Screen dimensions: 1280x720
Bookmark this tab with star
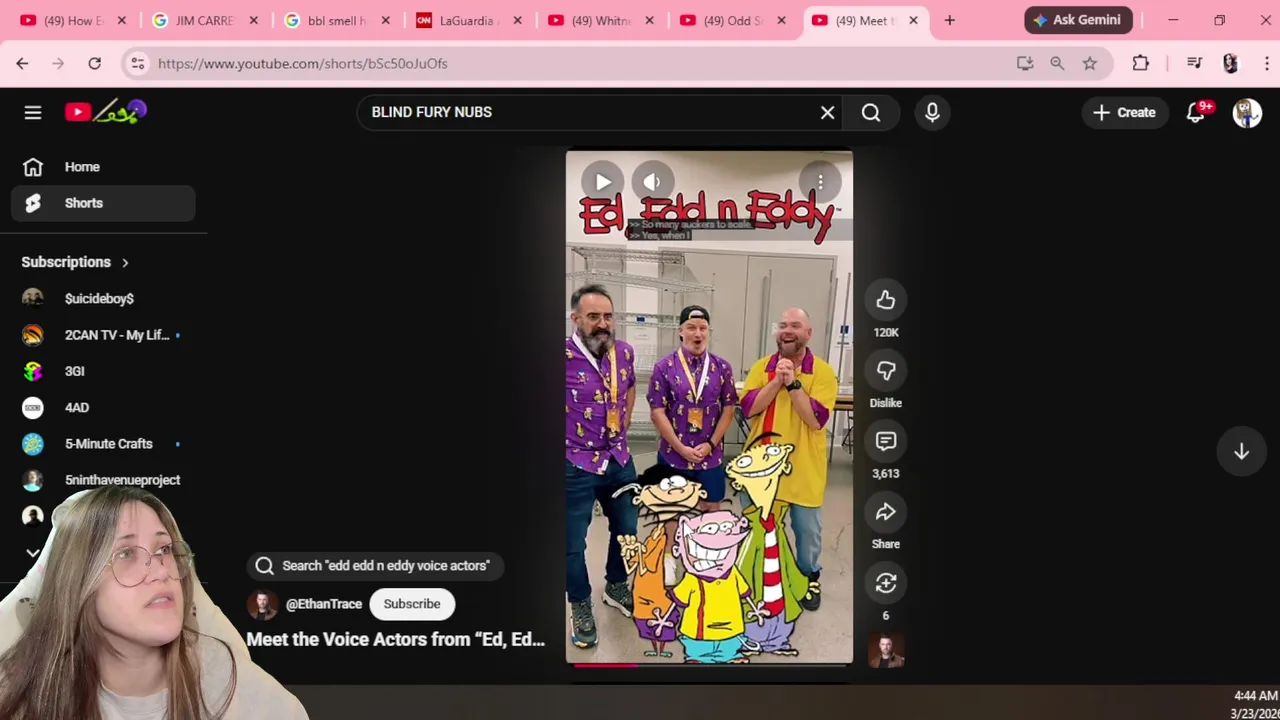click(1090, 63)
